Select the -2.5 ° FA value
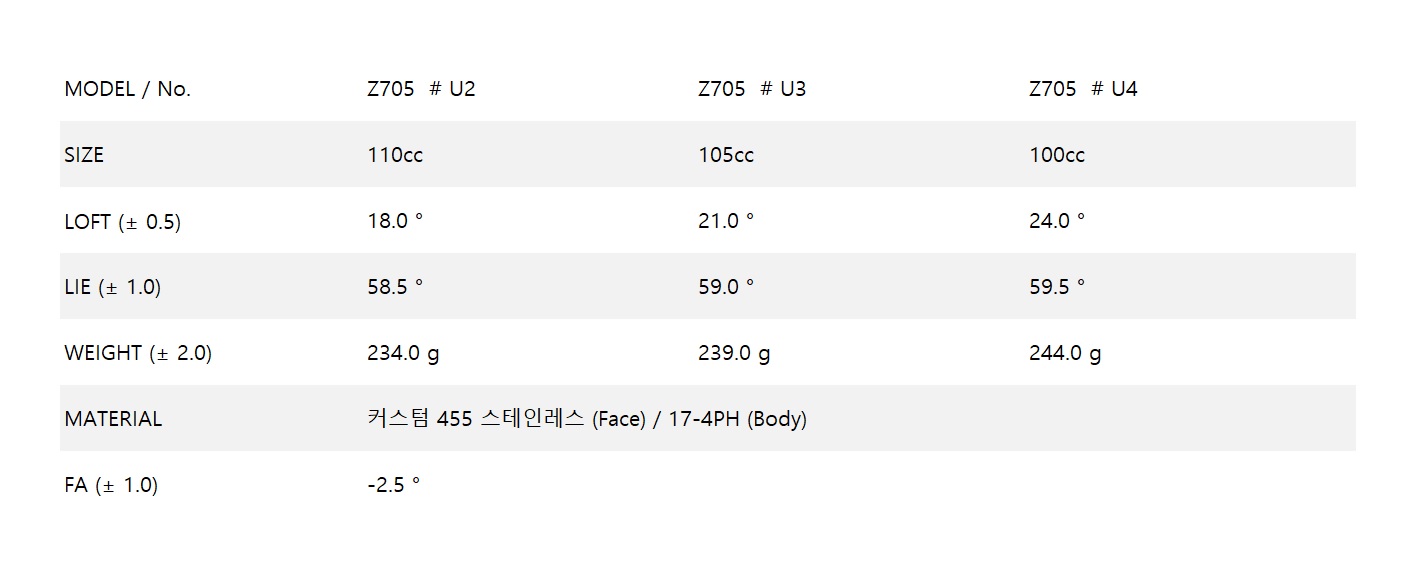Screen dimensions: 1419x574 coord(394,485)
